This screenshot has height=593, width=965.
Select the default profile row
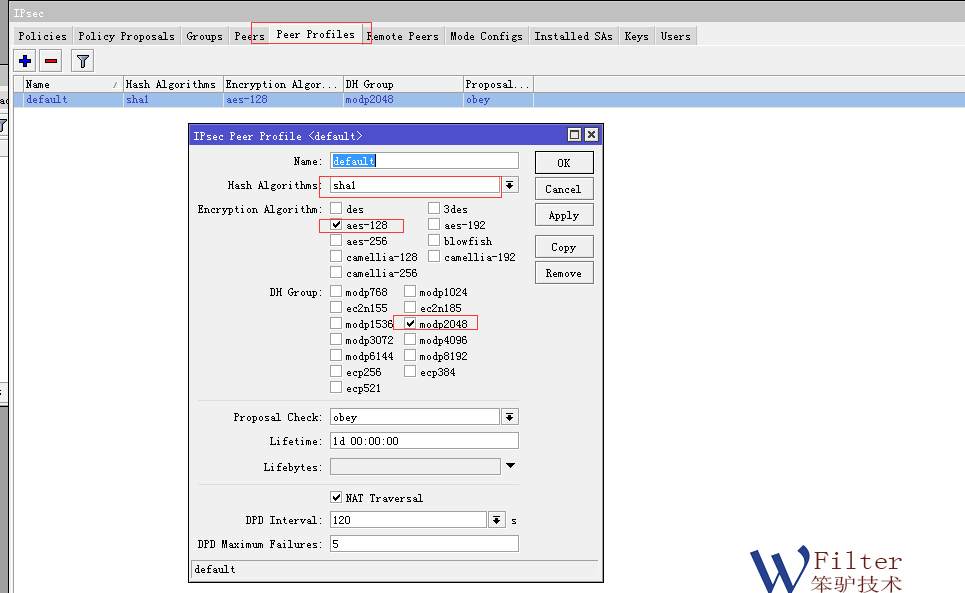click(x=70, y=100)
